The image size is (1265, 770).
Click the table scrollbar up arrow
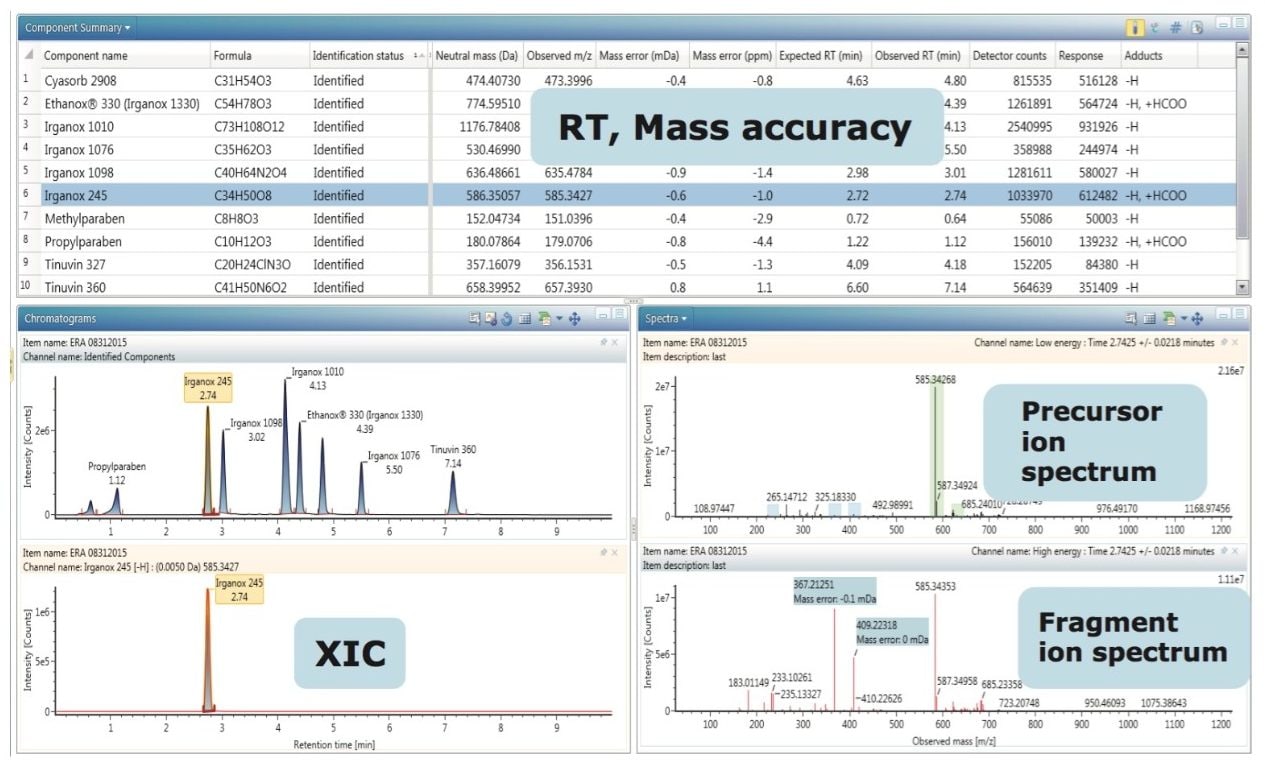click(1243, 48)
